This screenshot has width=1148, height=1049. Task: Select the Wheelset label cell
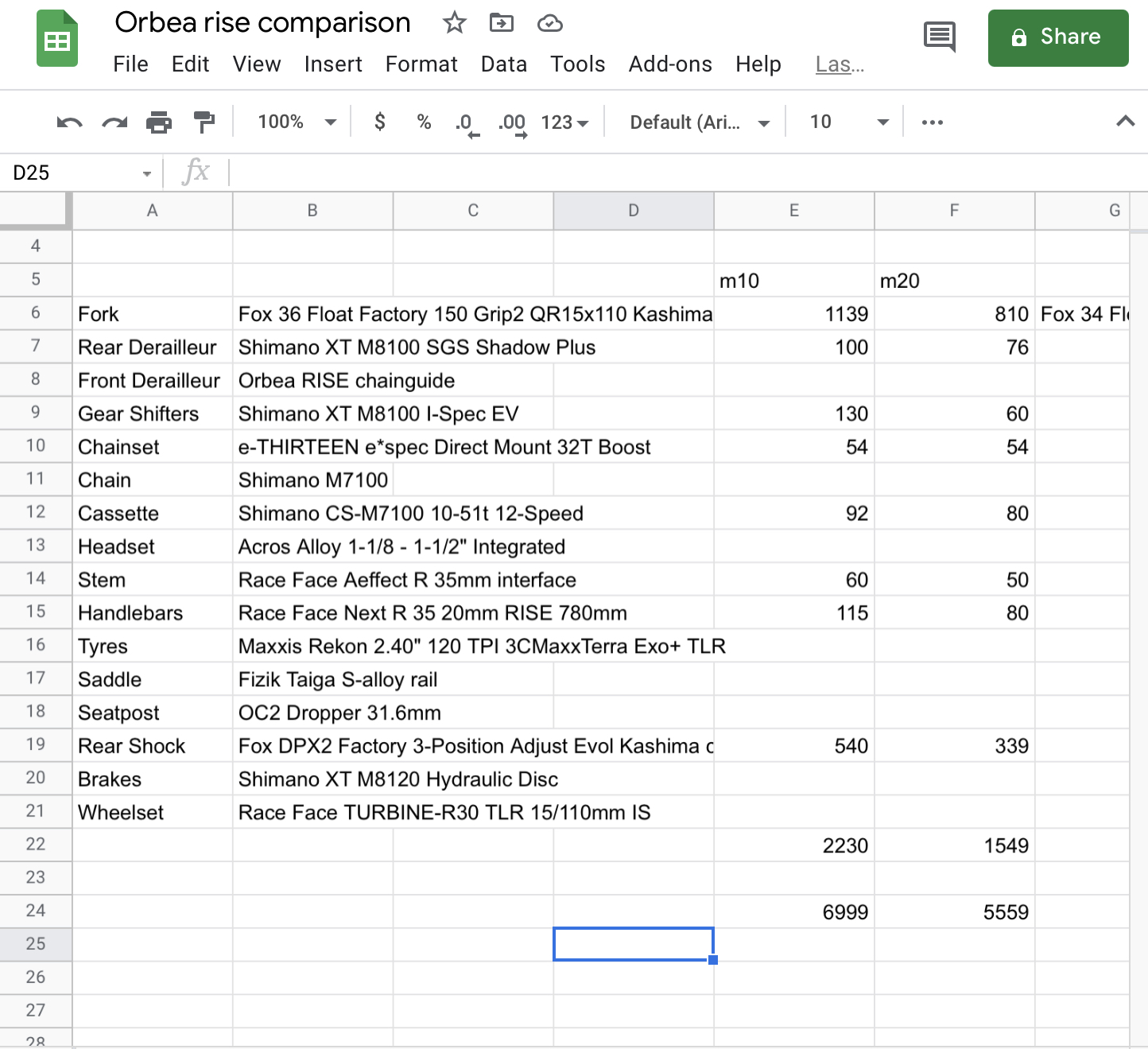click(x=153, y=813)
